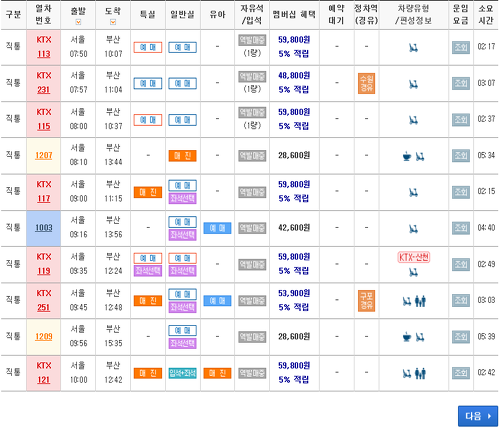Book standard class (일반실) for train 1003

pos(182,222)
